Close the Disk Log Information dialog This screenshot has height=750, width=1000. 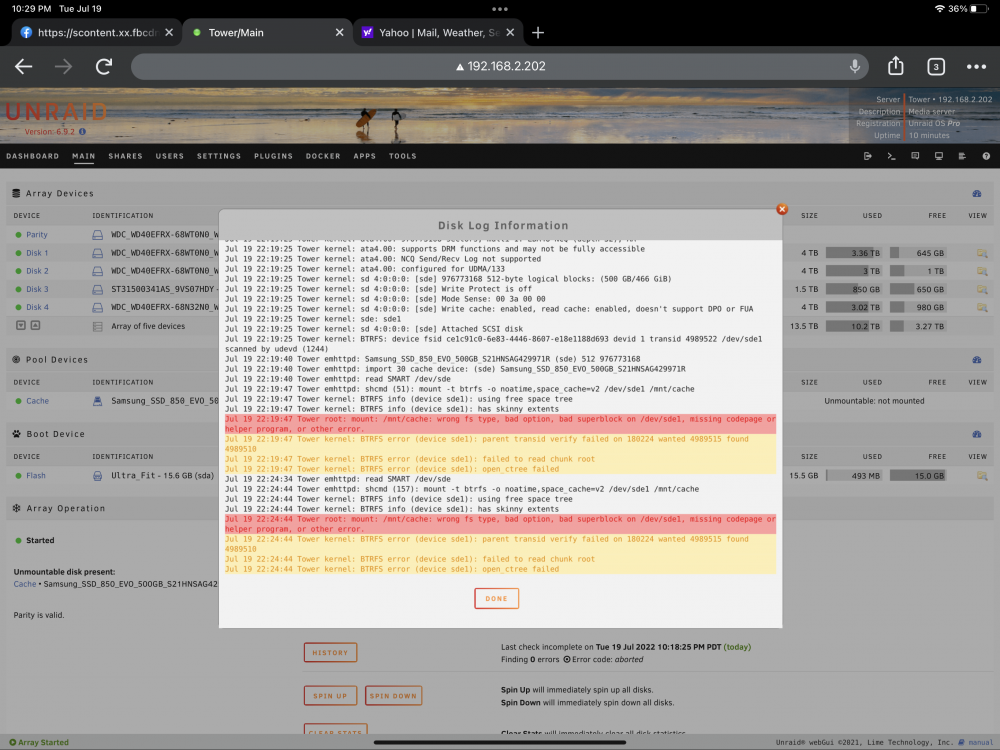coord(782,209)
